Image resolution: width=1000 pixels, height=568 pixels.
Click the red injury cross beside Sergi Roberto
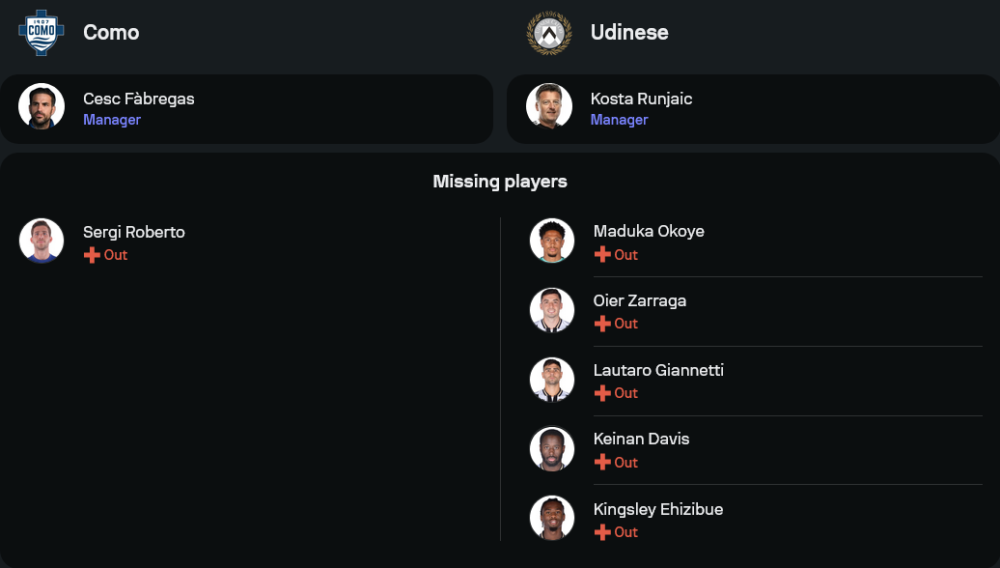92,255
